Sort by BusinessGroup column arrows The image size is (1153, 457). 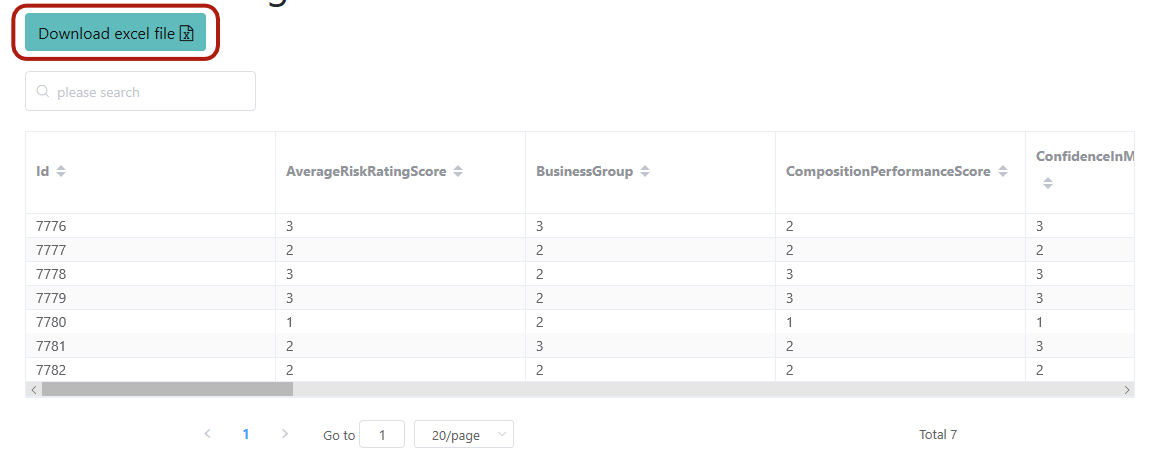[x=645, y=171]
